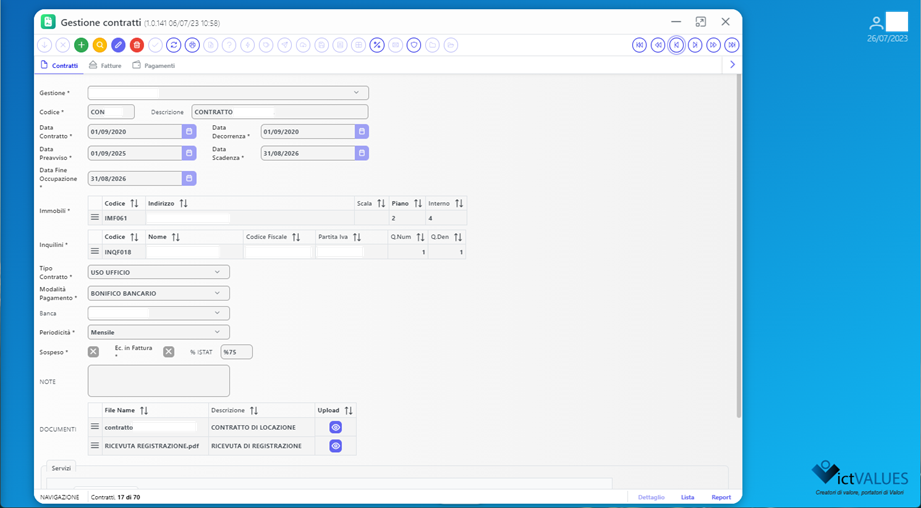Switch to the Fatture tab

(x=105, y=66)
